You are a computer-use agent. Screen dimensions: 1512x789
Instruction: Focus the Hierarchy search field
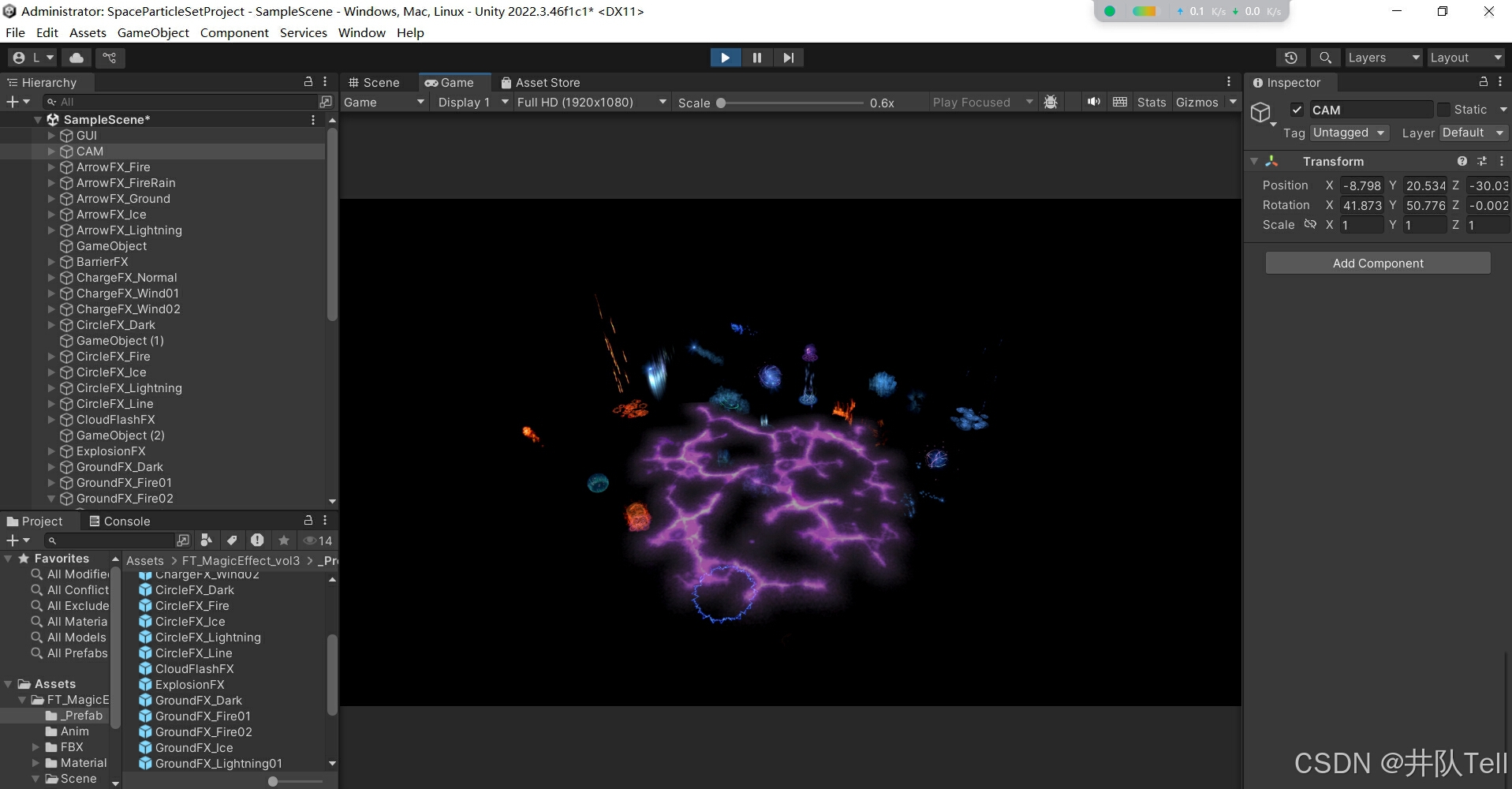coord(181,102)
